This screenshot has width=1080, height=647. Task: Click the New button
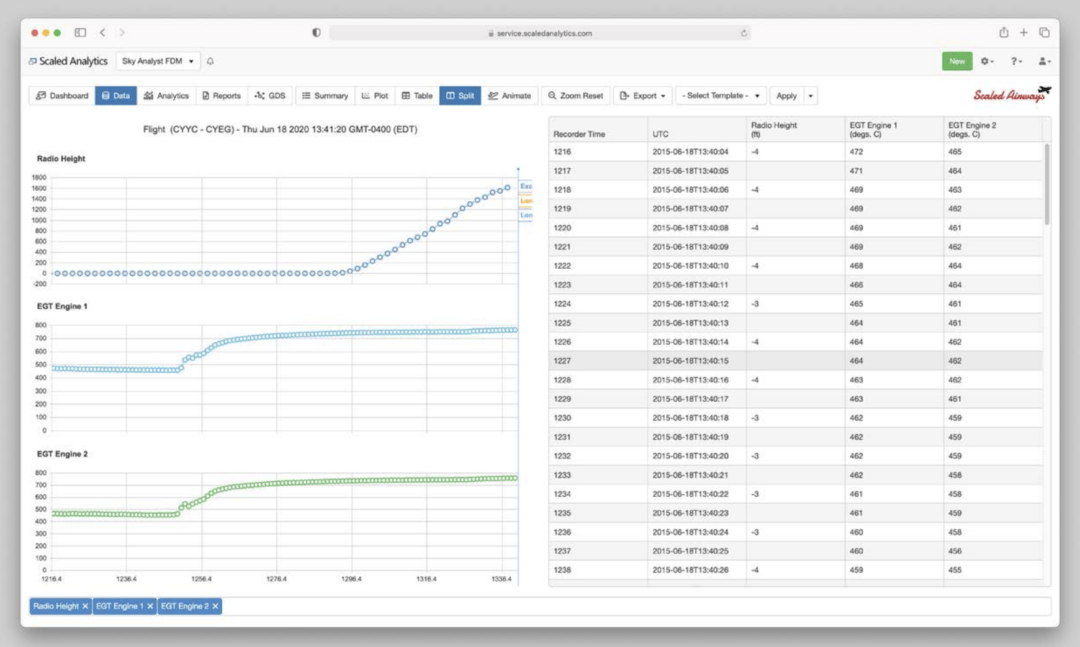point(956,61)
